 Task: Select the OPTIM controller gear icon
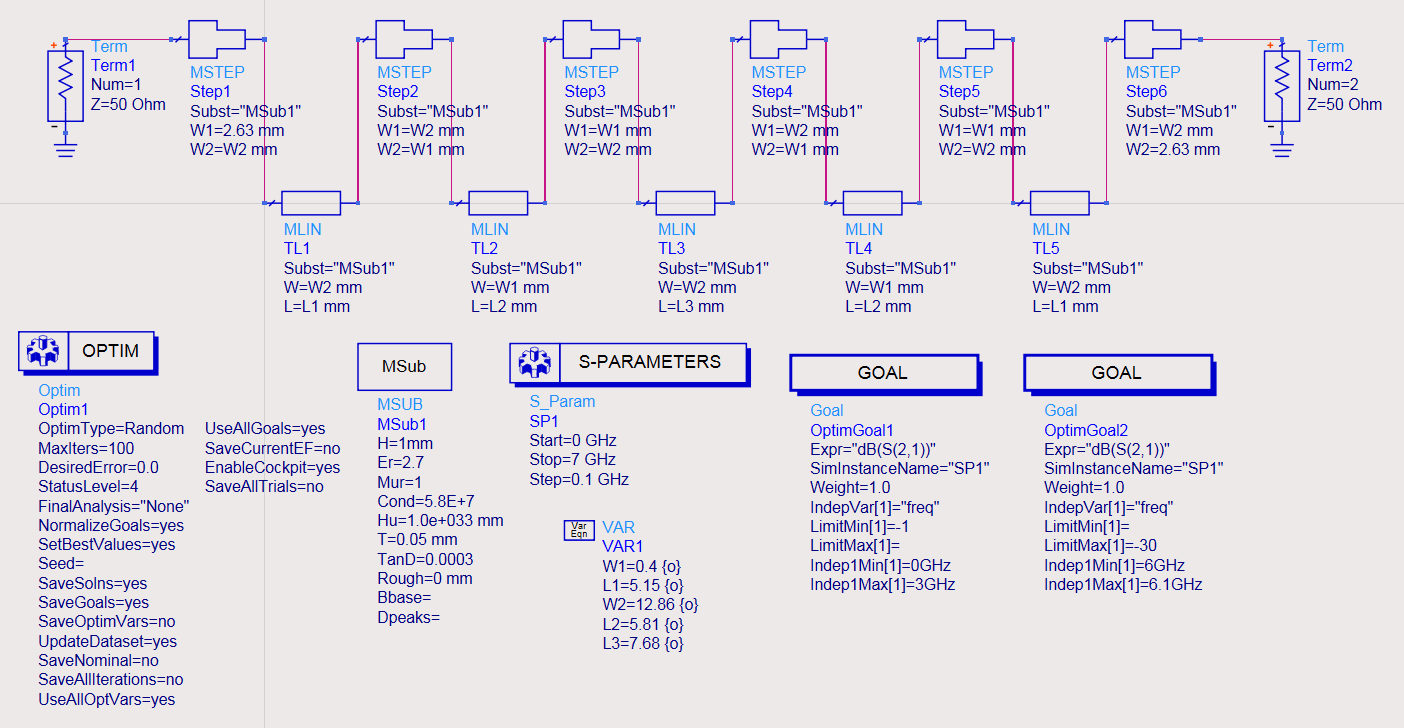[x=43, y=352]
